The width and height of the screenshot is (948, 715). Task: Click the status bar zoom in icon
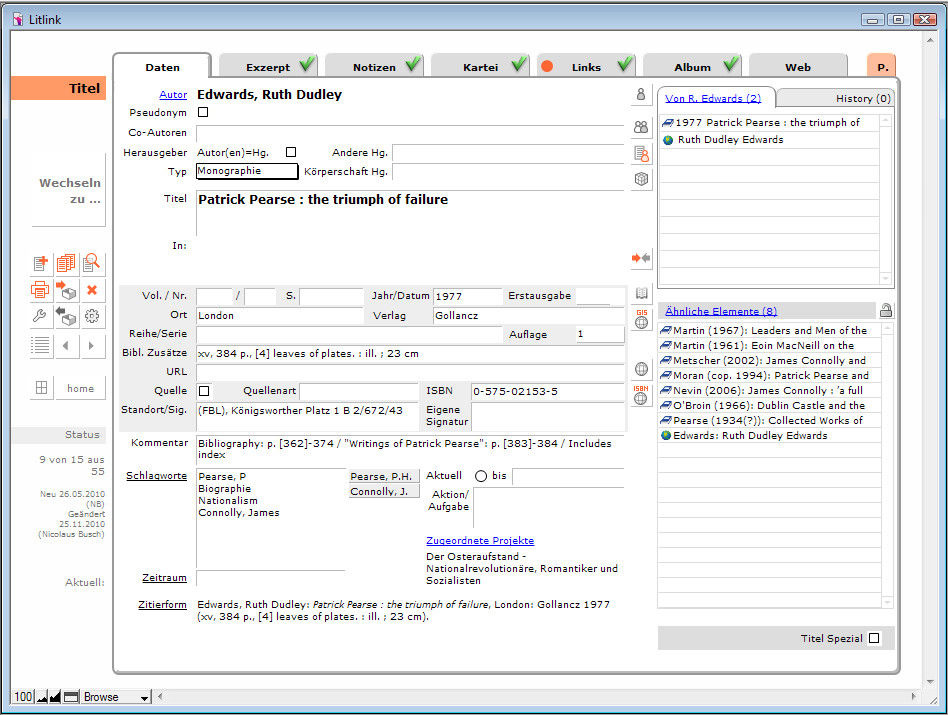[x=55, y=697]
